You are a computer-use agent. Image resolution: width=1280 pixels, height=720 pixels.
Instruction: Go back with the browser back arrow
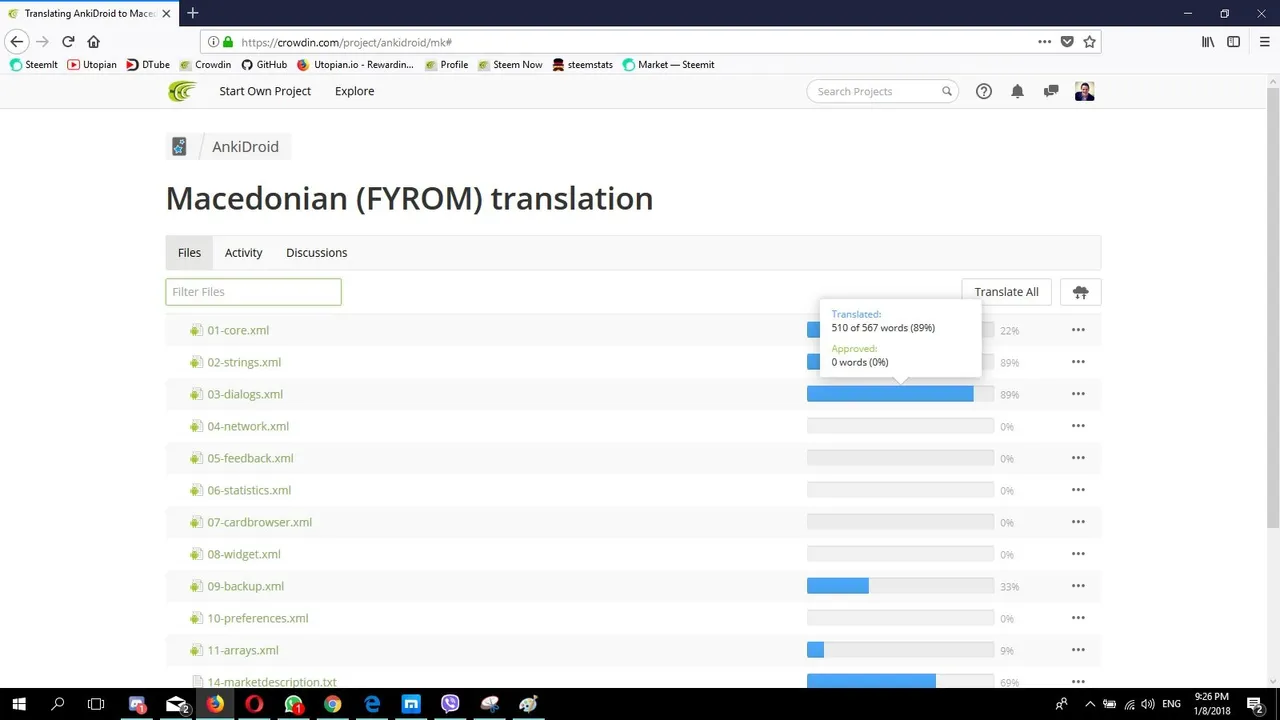[x=17, y=42]
